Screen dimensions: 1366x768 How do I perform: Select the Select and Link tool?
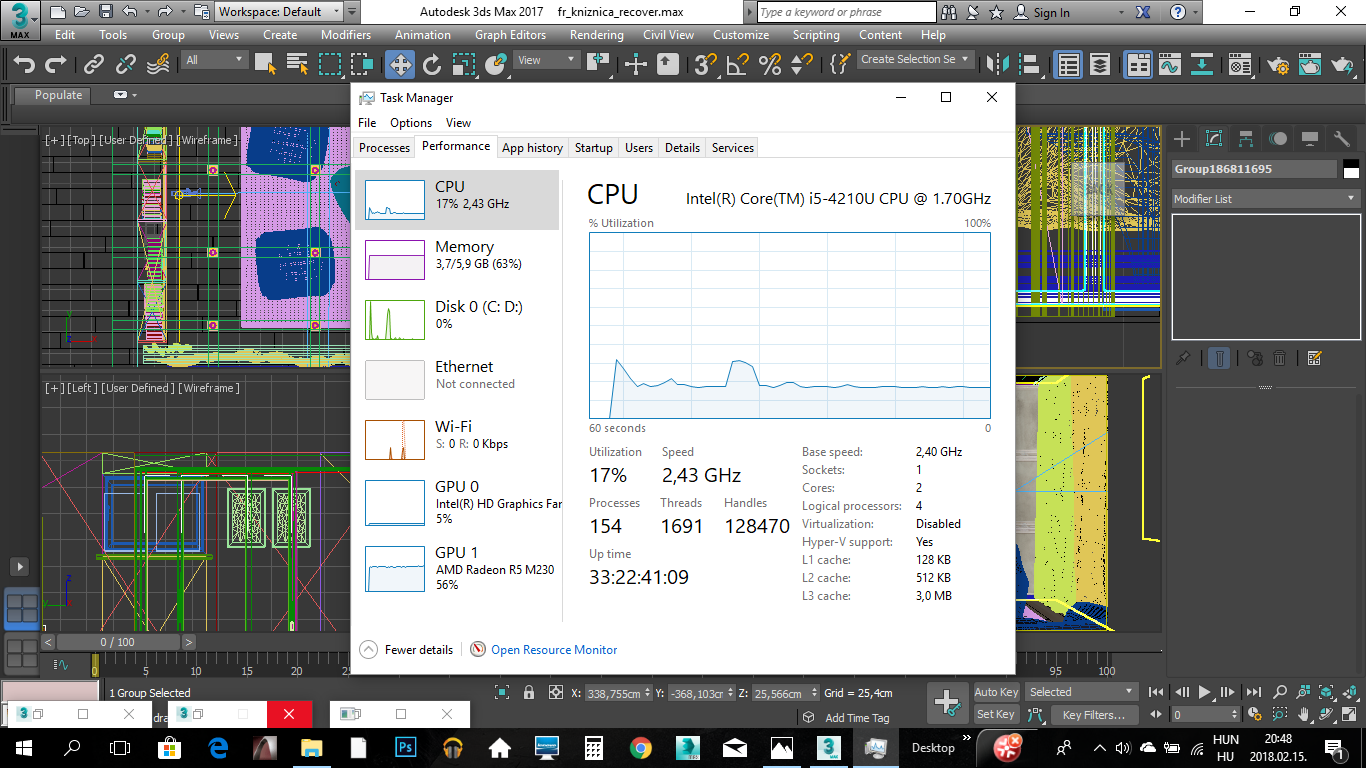(94, 65)
